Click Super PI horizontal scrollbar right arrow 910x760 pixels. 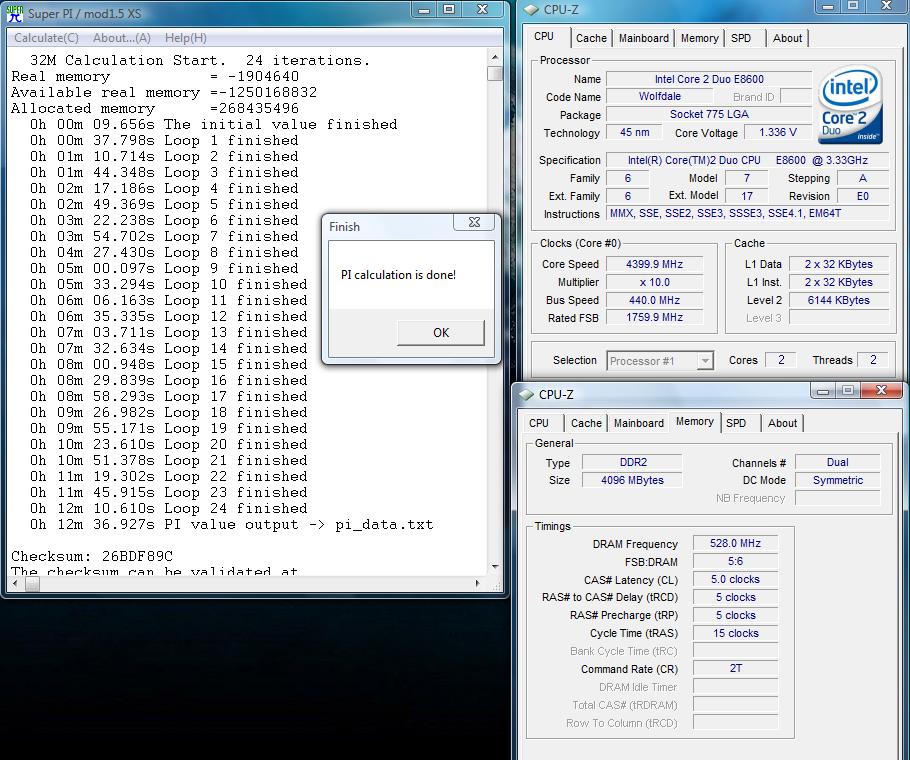(478, 584)
